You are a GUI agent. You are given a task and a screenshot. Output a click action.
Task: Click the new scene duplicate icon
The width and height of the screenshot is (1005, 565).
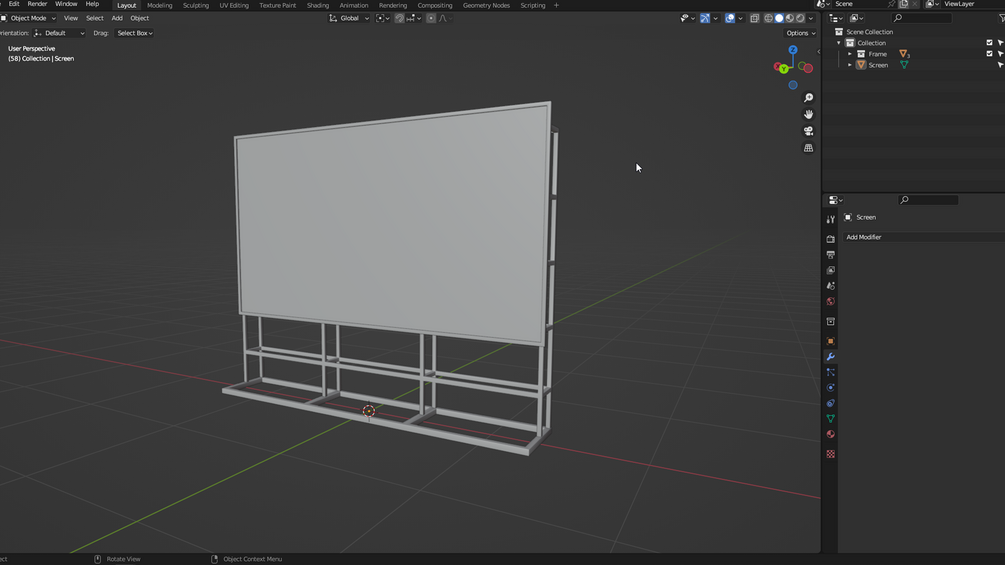click(x=904, y=4)
